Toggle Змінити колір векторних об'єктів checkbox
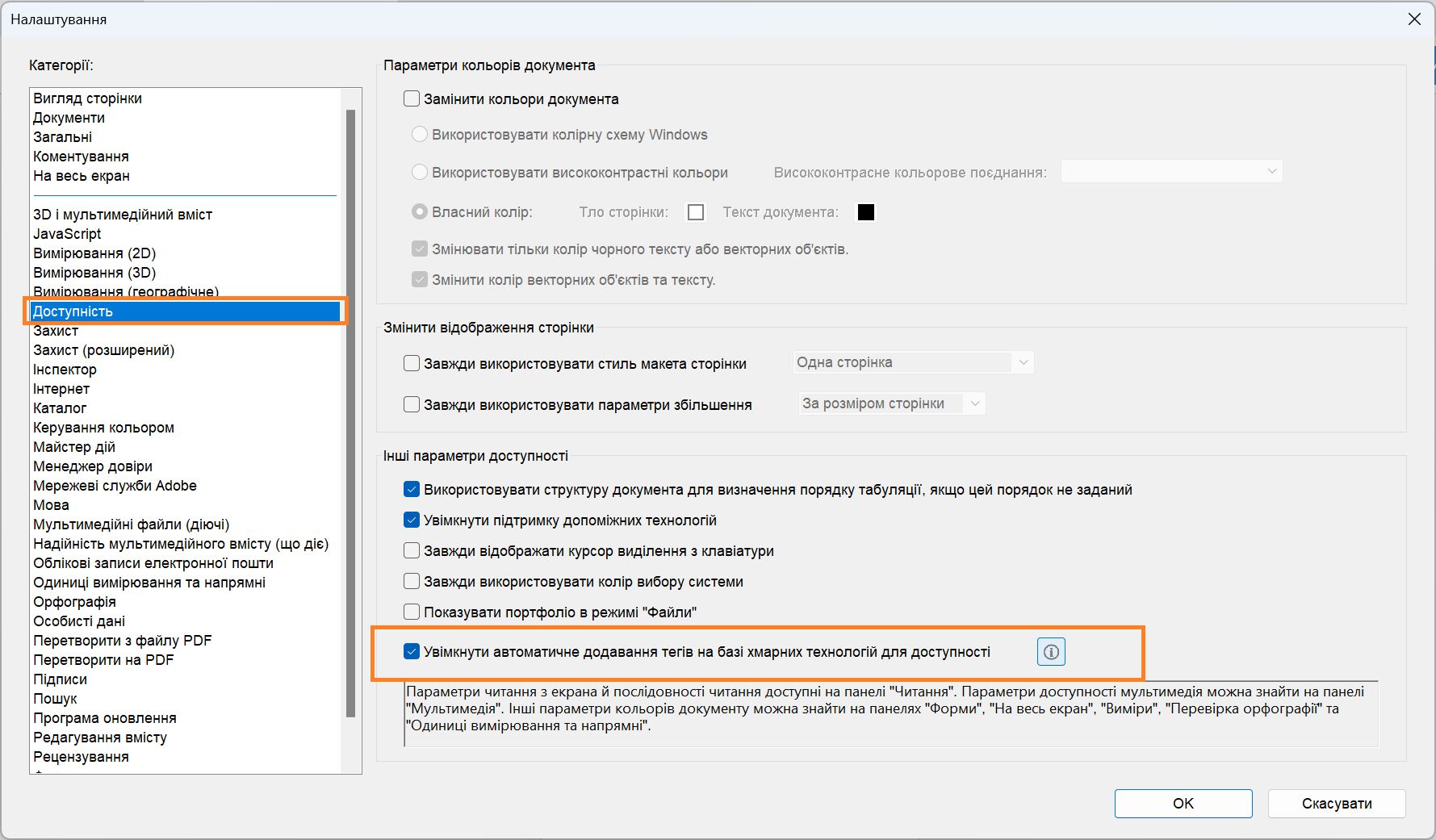Image resolution: width=1436 pixels, height=840 pixels. click(420, 279)
